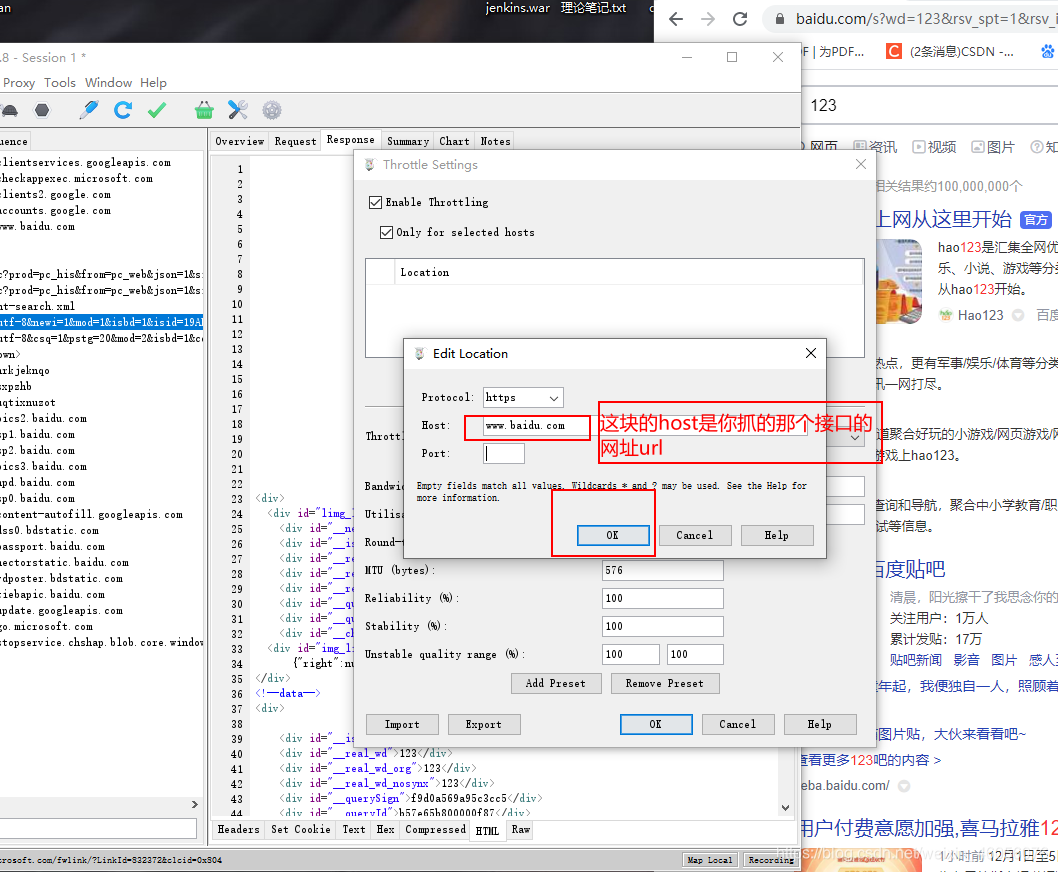Open the Window menu

(x=108, y=82)
